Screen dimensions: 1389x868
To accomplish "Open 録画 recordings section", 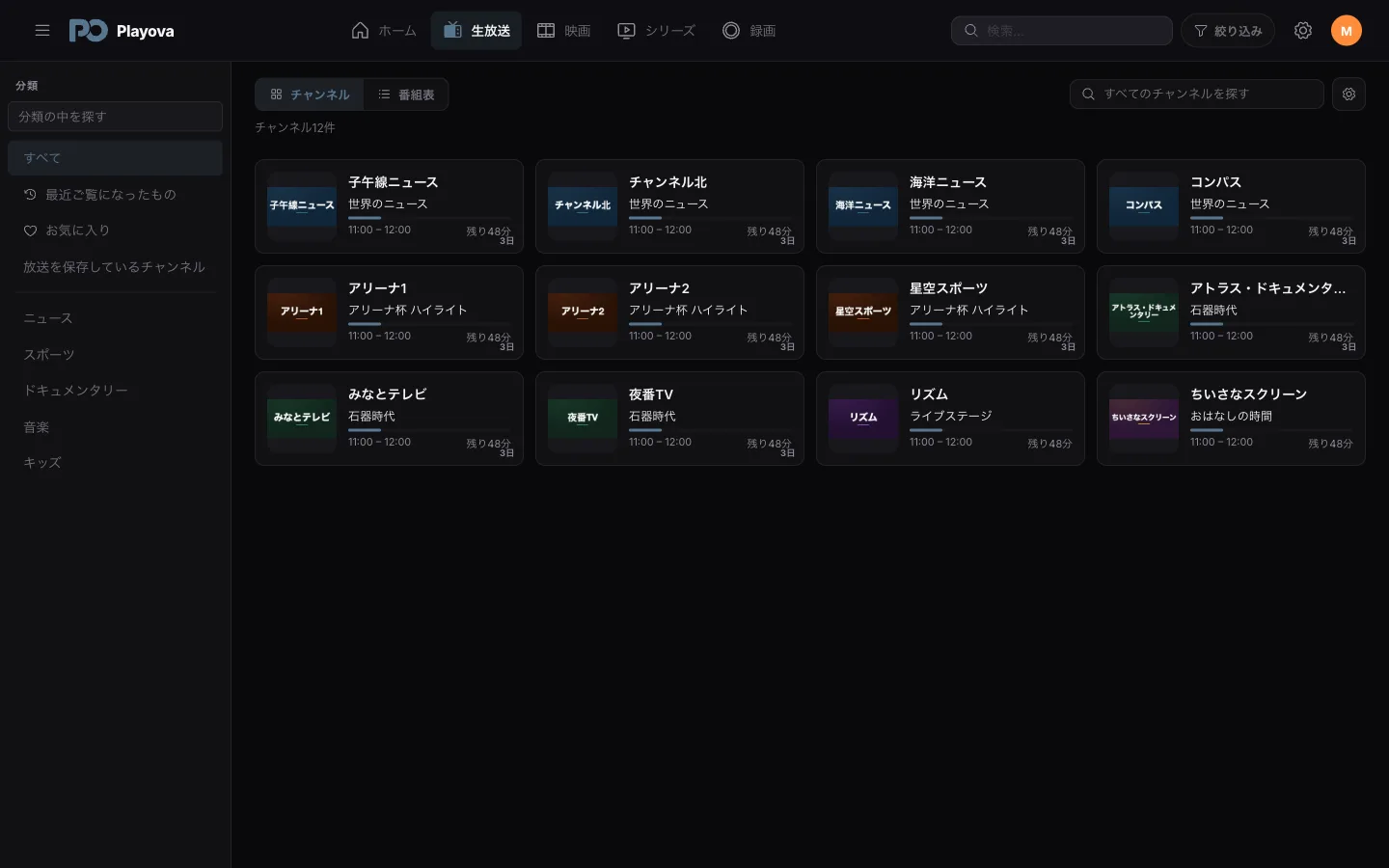I will (x=749, y=31).
